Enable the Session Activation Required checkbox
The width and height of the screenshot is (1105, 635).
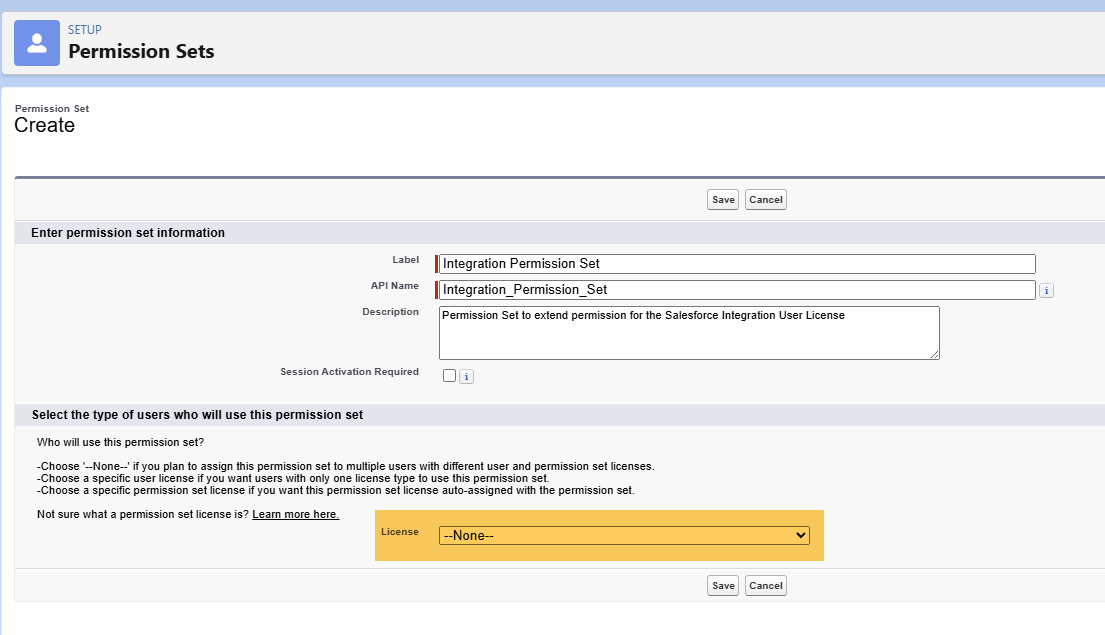(x=448, y=375)
